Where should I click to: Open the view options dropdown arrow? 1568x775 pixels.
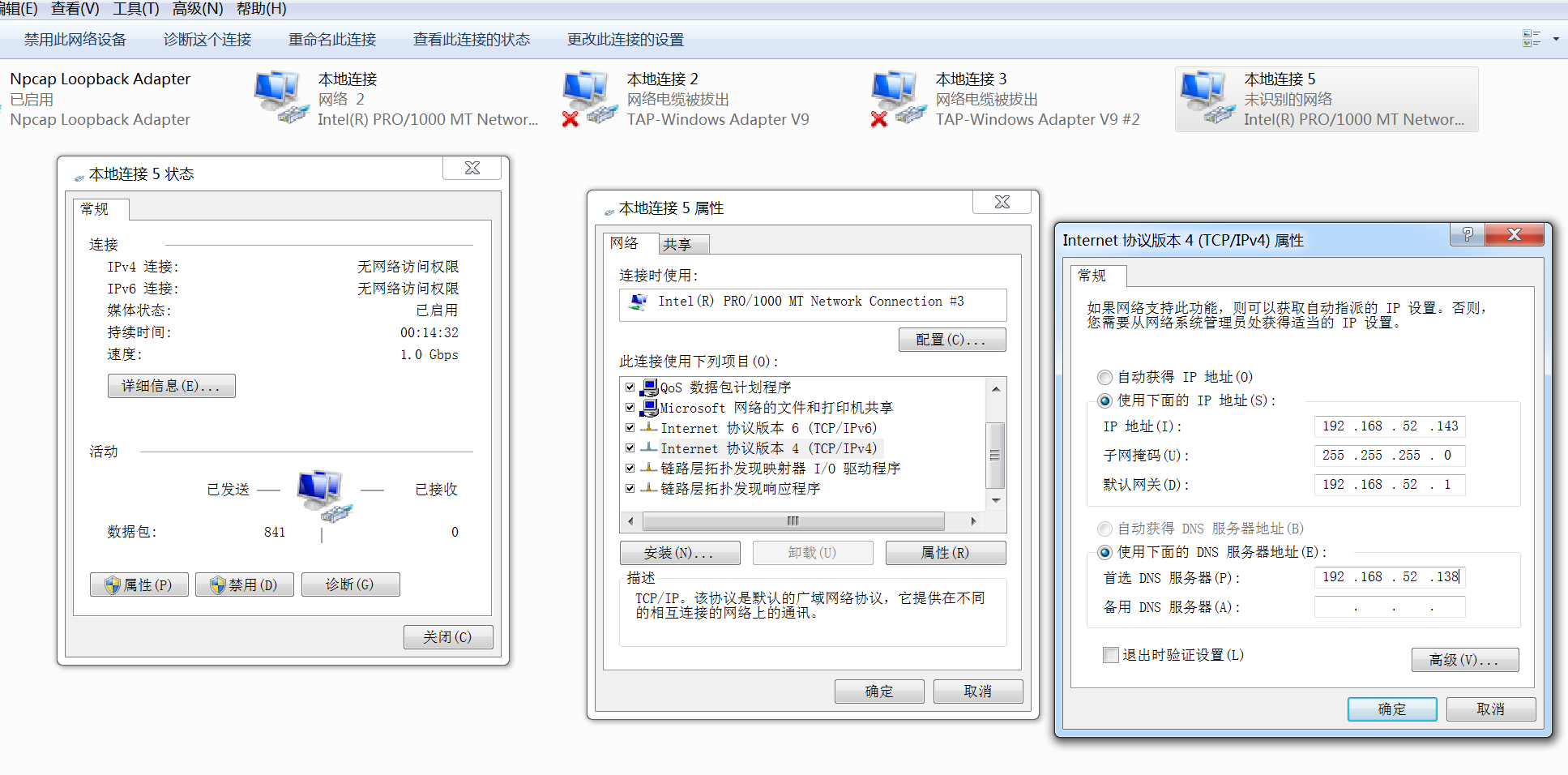[x=1556, y=39]
